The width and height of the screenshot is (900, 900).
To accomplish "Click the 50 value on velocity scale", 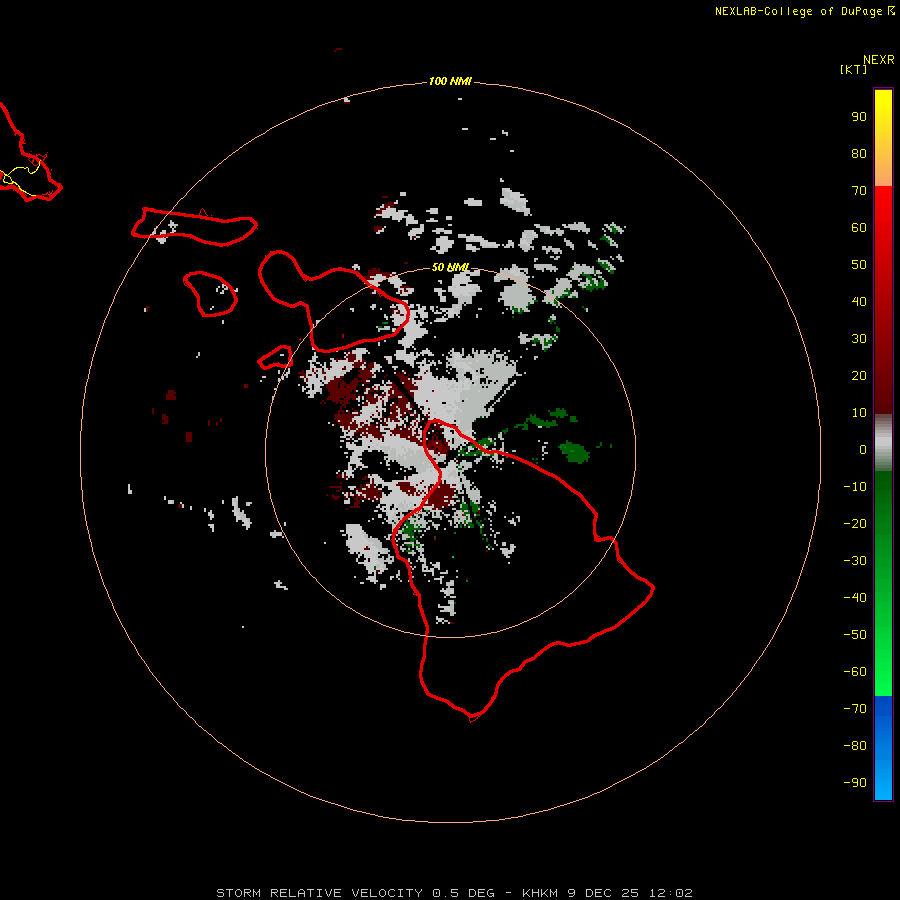I will coord(859,265).
